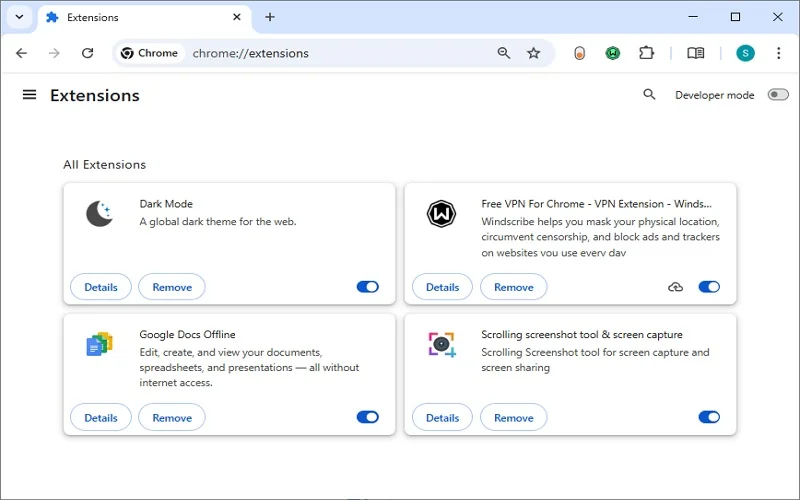Viewport: 800px width, 500px height.
Task: Turn off the Free VPN extension toggle
Action: click(709, 287)
